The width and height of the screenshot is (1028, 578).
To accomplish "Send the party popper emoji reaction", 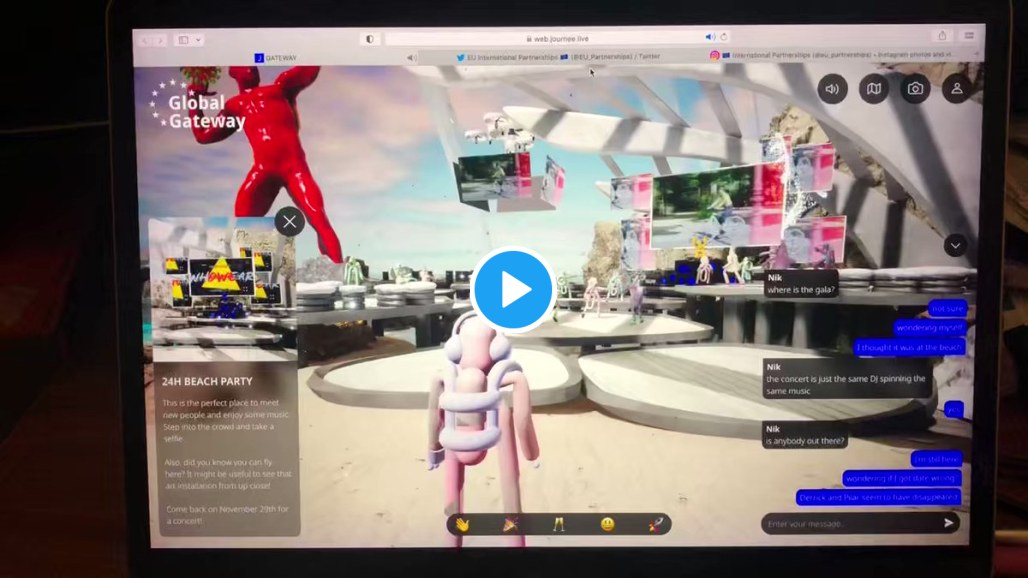I will pos(510,524).
